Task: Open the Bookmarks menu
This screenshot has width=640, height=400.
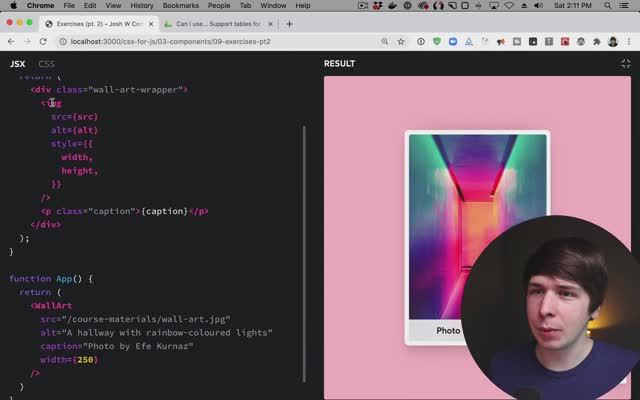Action: [x=181, y=6]
